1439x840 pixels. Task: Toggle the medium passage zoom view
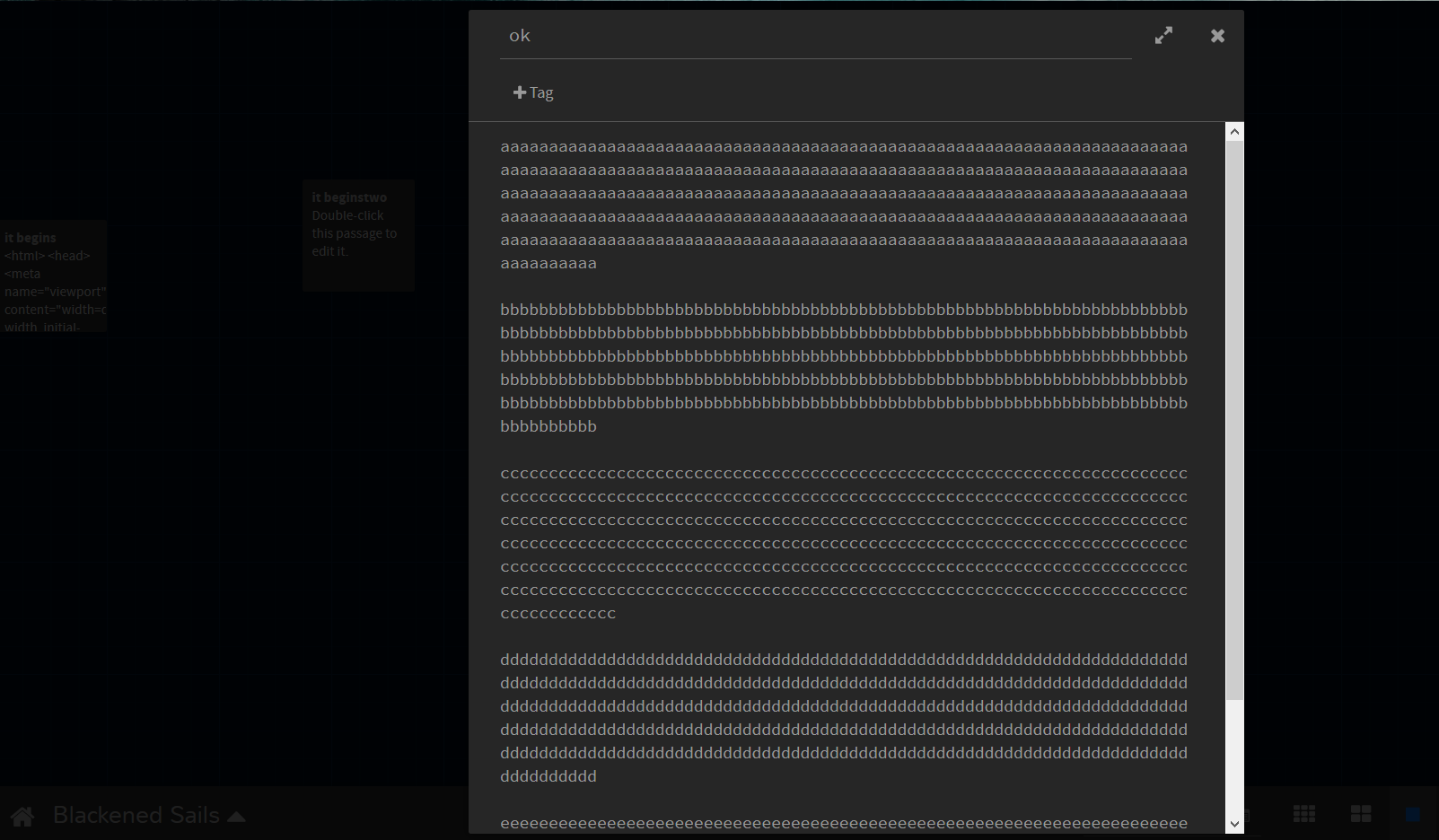point(1363,813)
